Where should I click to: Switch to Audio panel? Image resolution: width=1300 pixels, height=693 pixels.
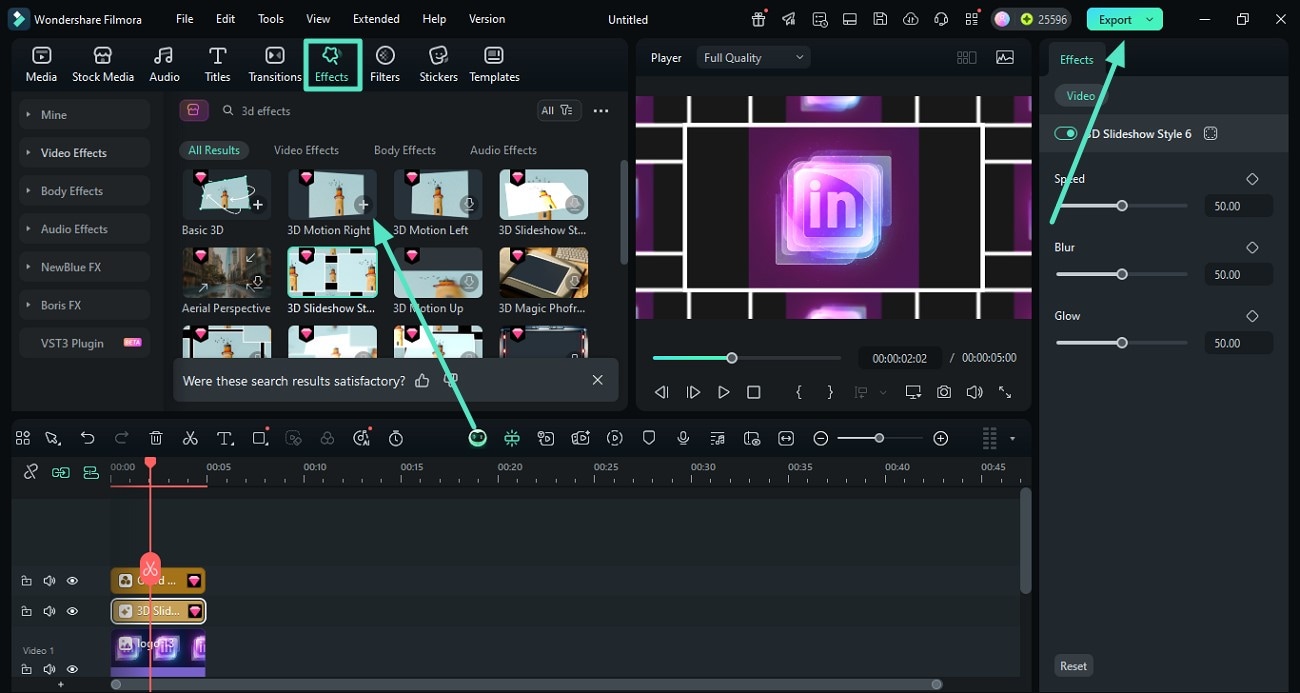[164, 64]
